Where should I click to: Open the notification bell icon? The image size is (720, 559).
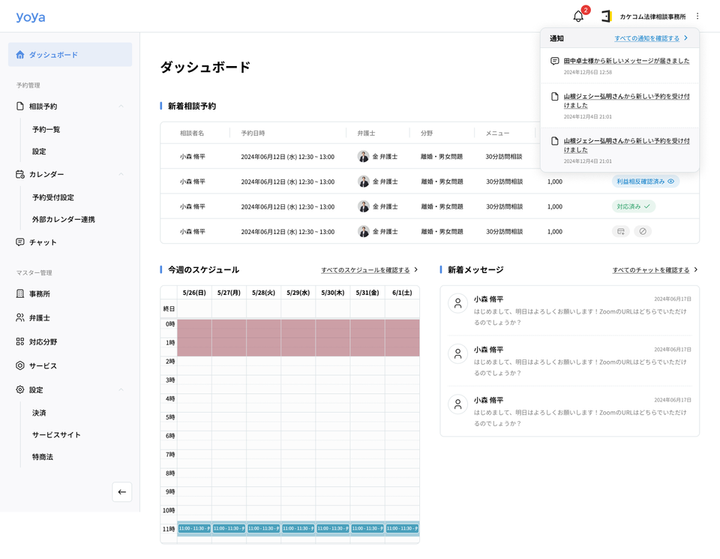[x=578, y=17]
